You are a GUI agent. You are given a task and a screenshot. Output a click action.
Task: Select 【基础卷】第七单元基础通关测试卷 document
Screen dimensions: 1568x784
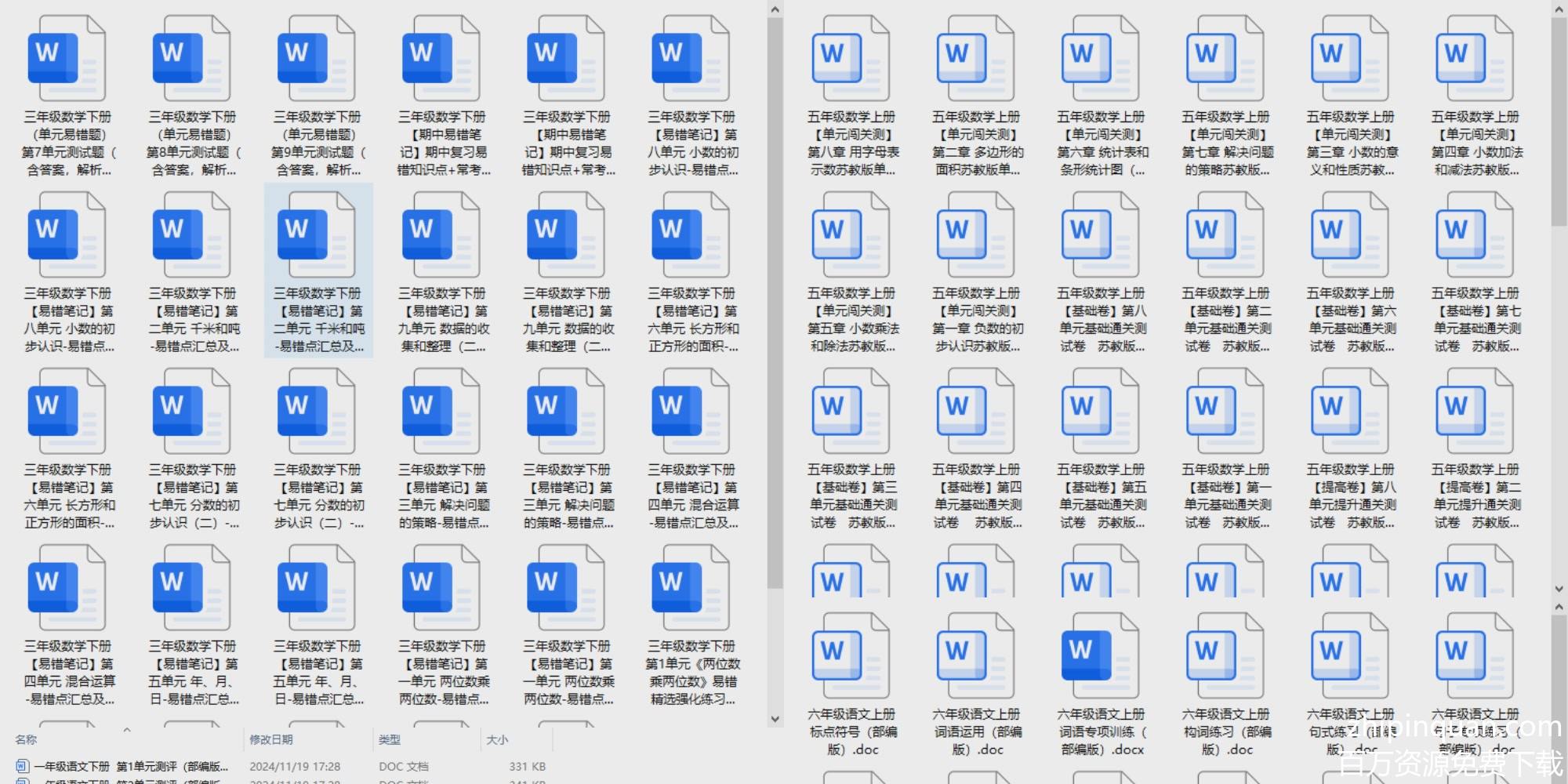coord(1475,274)
